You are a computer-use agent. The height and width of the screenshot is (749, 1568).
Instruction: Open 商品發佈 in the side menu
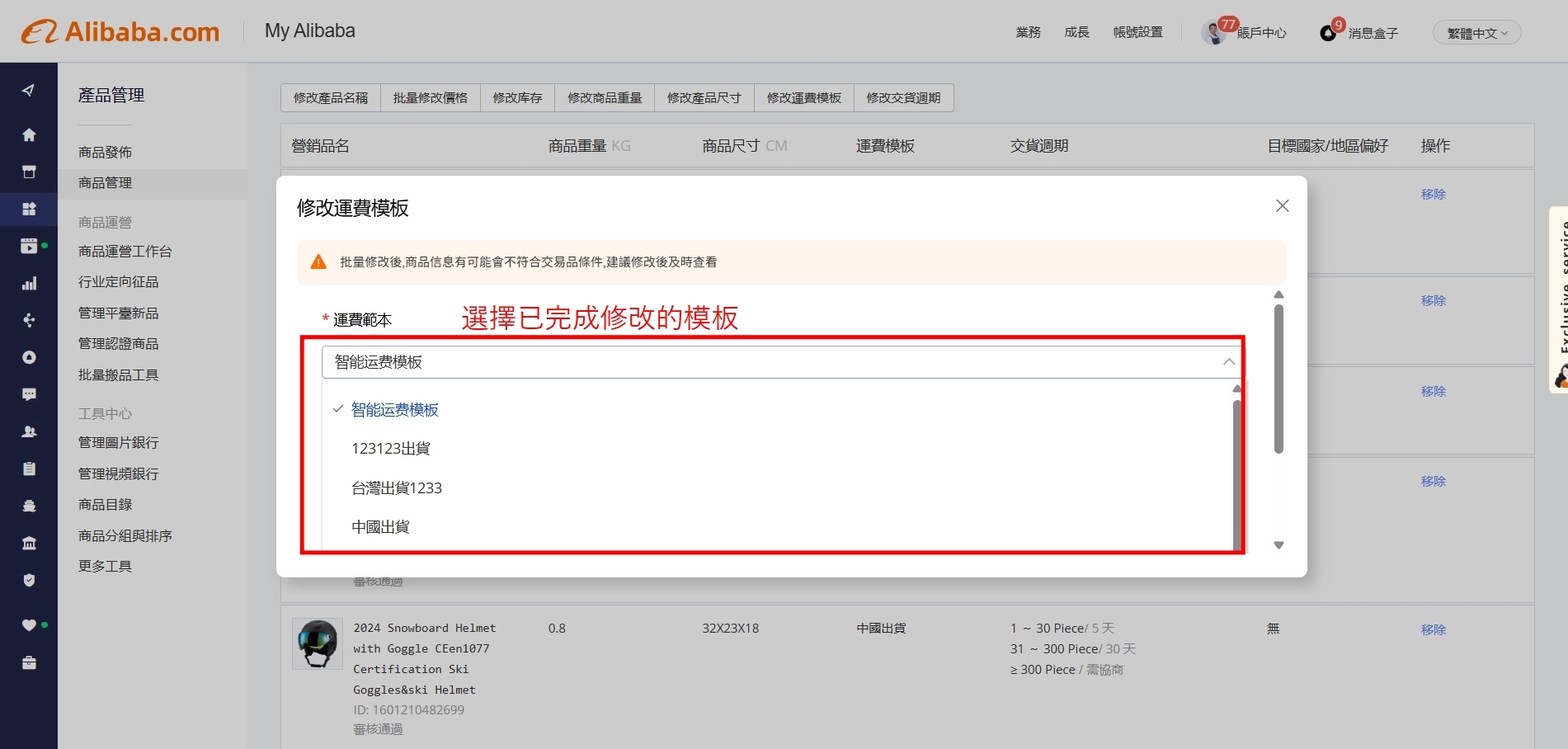(105, 152)
